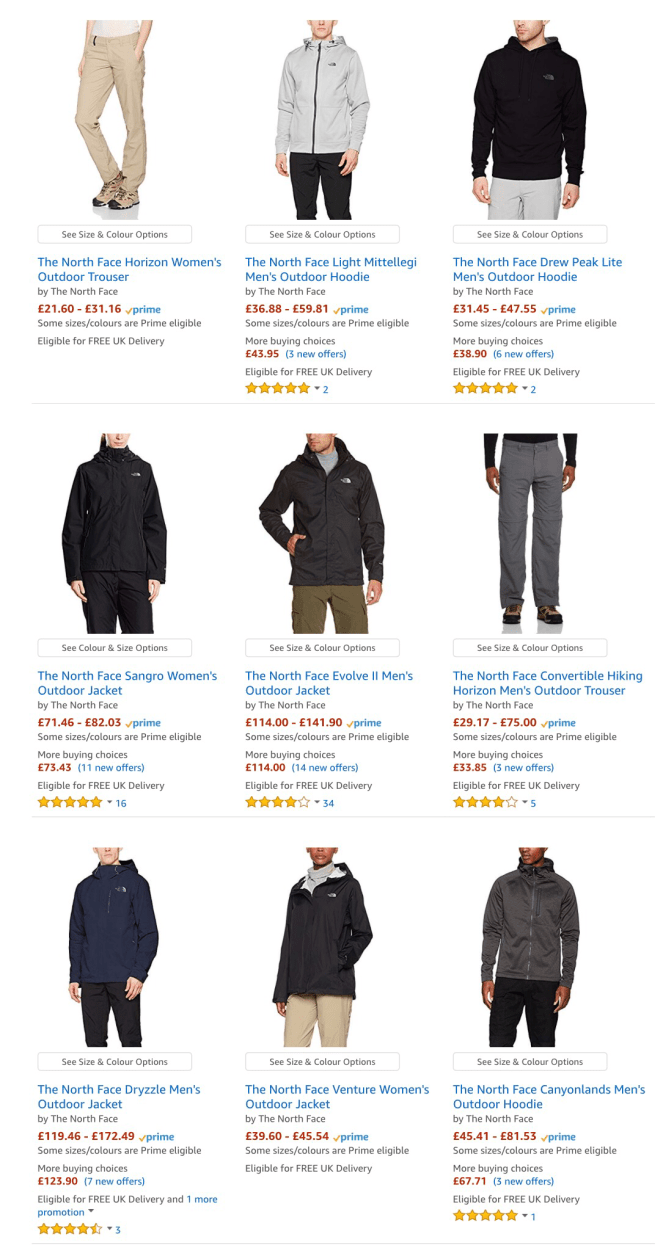Screen dimensions: 663x1256
Task: Expand rating dropdown arrow for Canyonlands Hoodie
Action: [524, 1216]
